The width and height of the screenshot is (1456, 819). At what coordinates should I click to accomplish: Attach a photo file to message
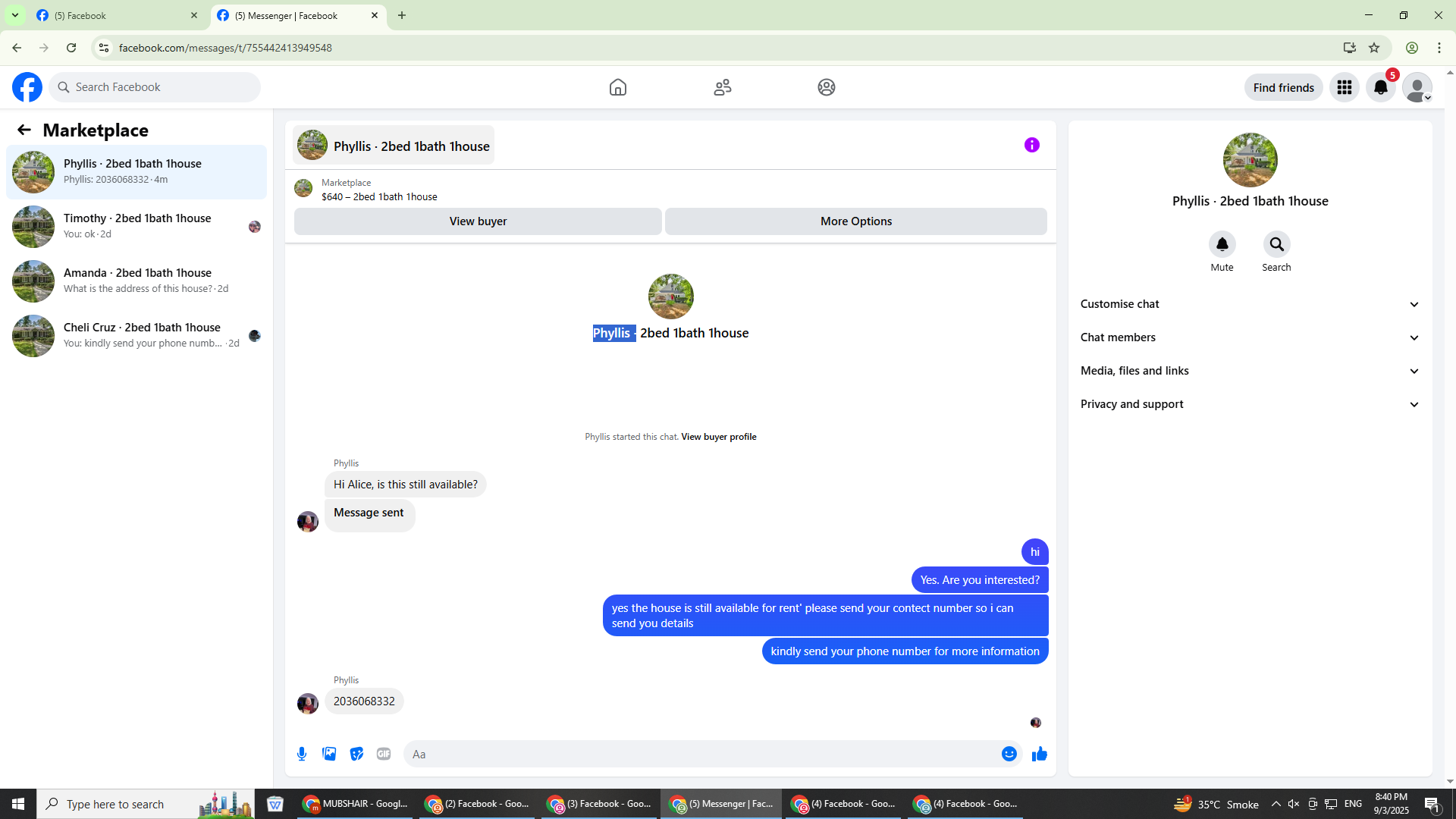coord(329,754)
